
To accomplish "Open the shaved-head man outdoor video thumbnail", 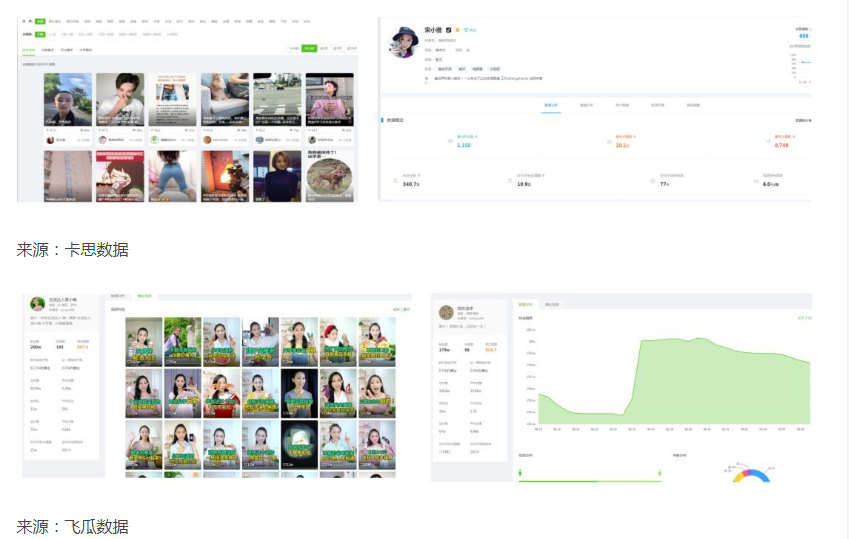I will (68, 100).
